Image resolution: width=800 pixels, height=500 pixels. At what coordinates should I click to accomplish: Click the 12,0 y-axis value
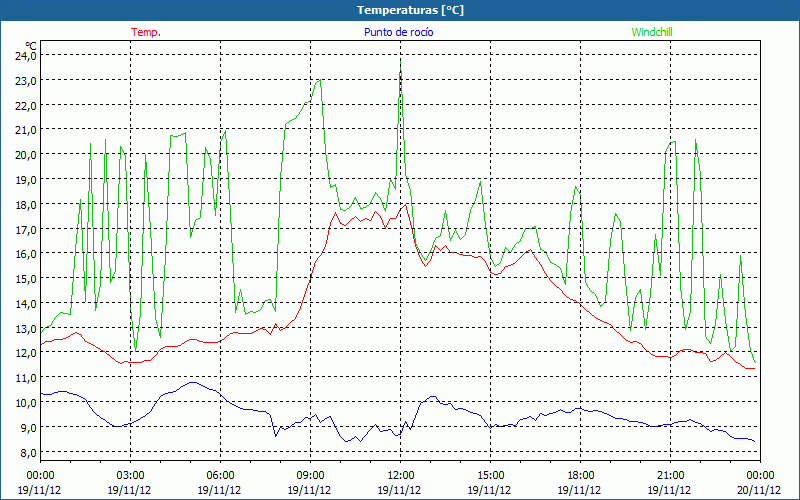pyautogui.click(x=26, y=353)
